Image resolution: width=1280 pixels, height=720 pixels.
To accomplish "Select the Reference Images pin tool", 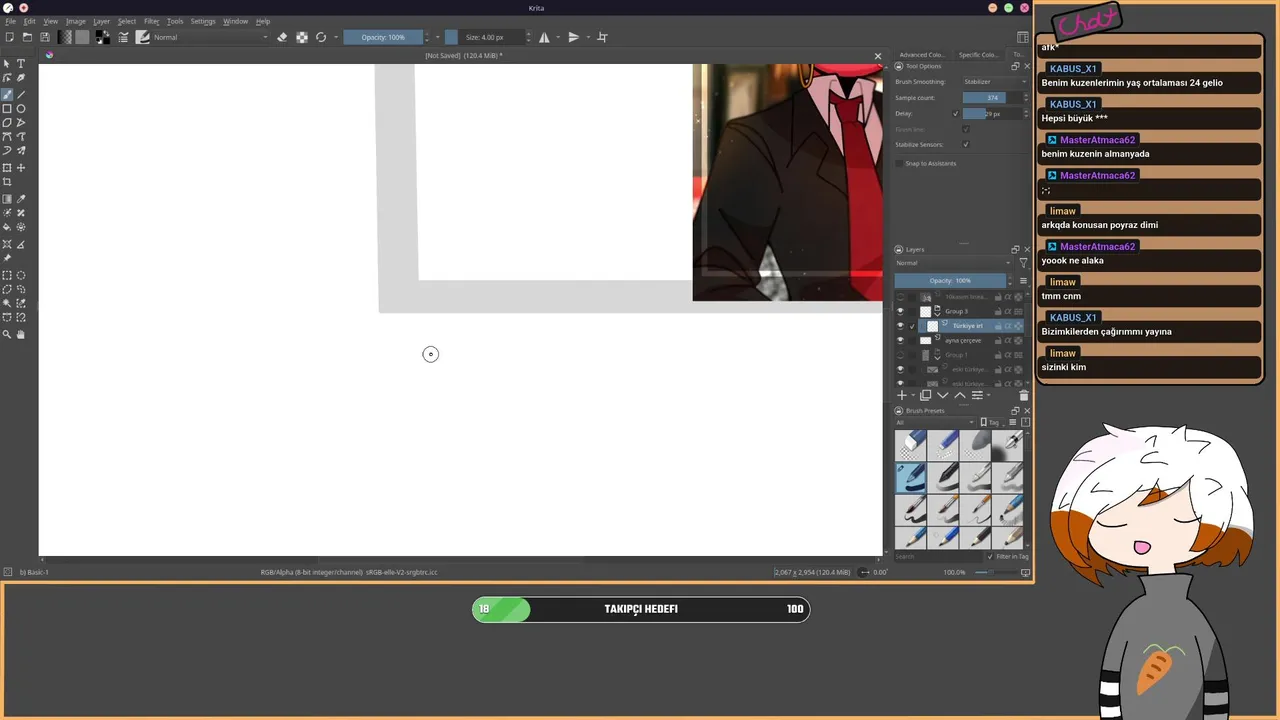I will pyautogui.click(x=7, y=258).
